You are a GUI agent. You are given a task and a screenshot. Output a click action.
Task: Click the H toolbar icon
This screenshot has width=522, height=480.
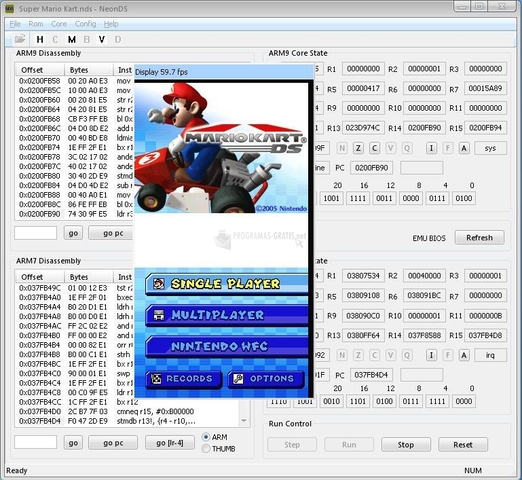(x=40, y=40)
